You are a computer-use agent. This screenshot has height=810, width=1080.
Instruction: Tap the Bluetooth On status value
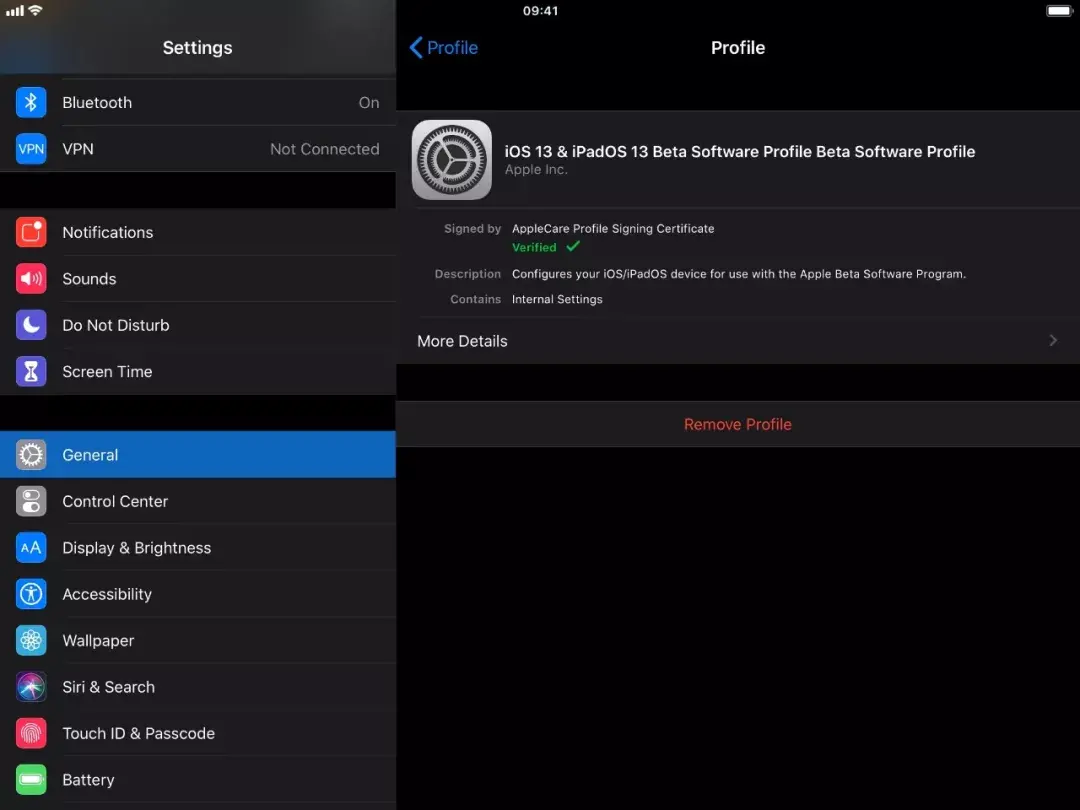click(x=369, y=103)
